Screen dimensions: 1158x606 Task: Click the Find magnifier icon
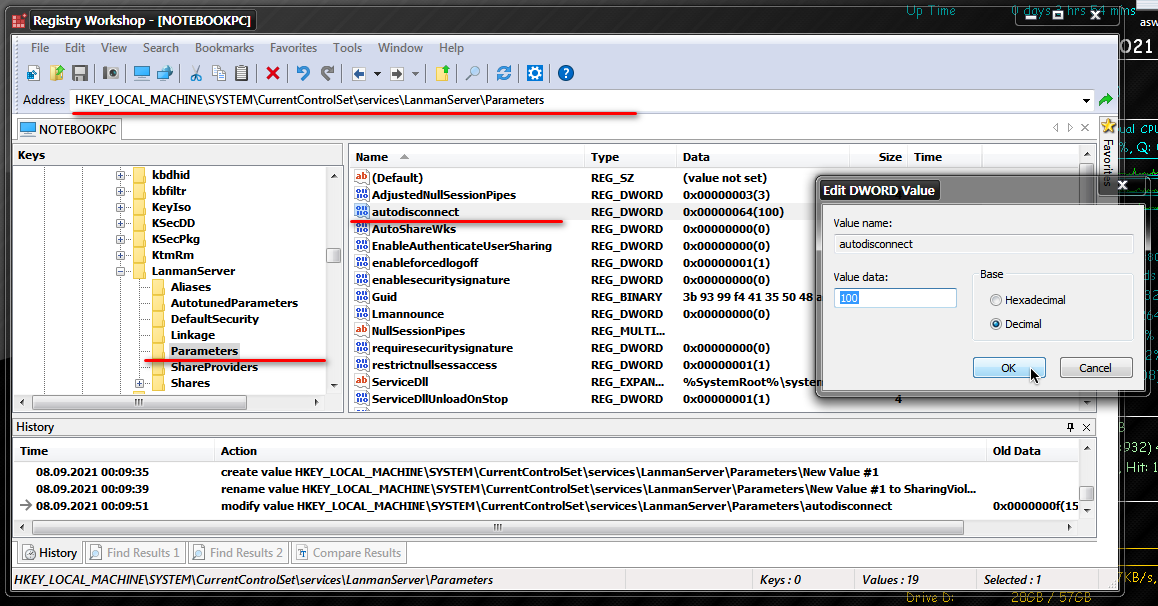pyautogui.click(x=473, y=73)
